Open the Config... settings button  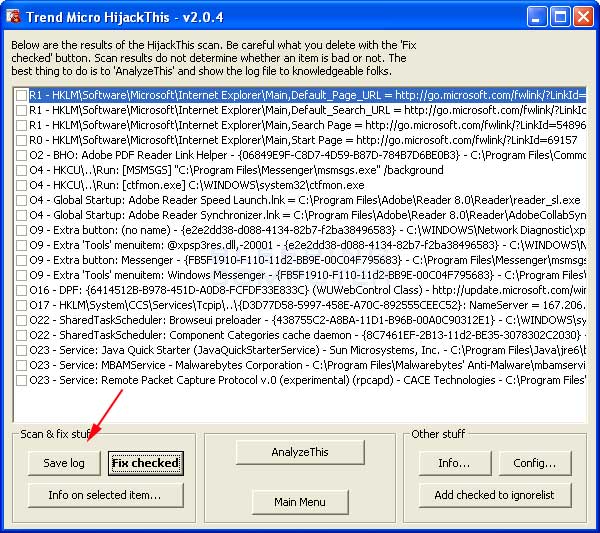coord(535,463)
